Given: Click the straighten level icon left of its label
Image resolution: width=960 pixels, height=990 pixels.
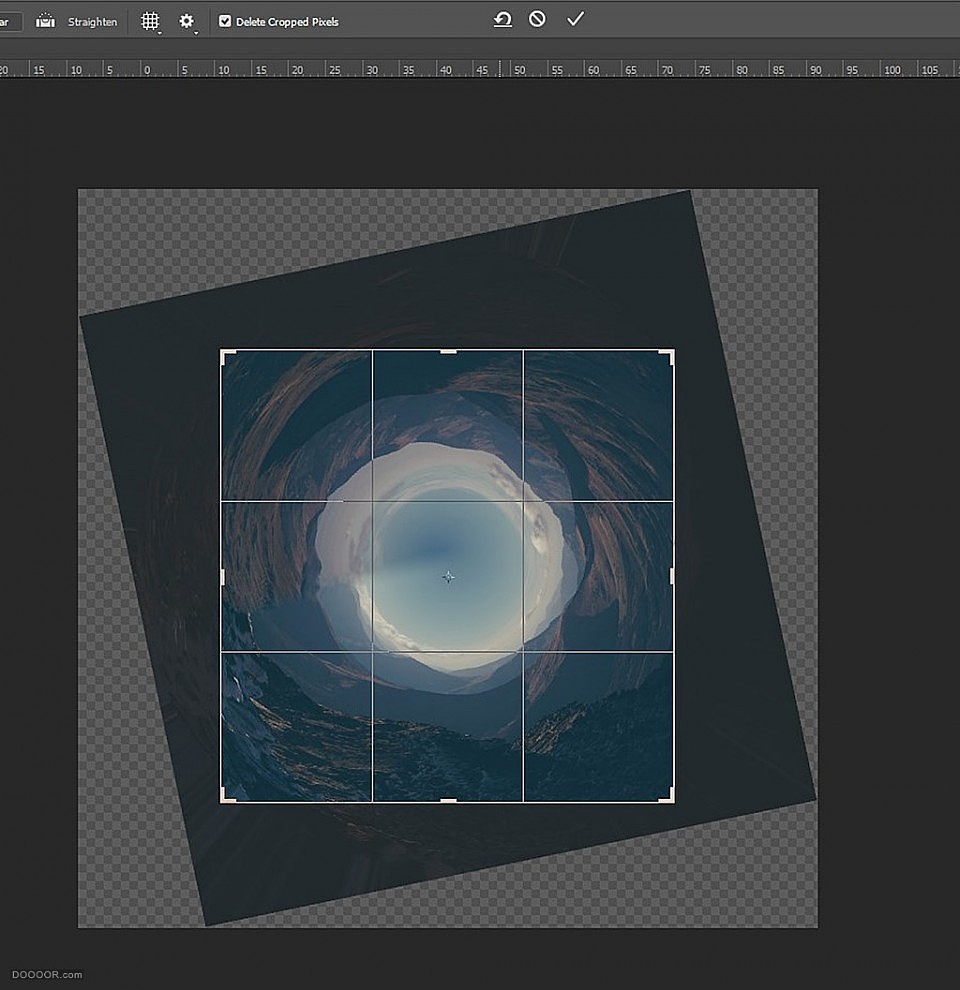Looking at the screenshot, I should point(44,20).
